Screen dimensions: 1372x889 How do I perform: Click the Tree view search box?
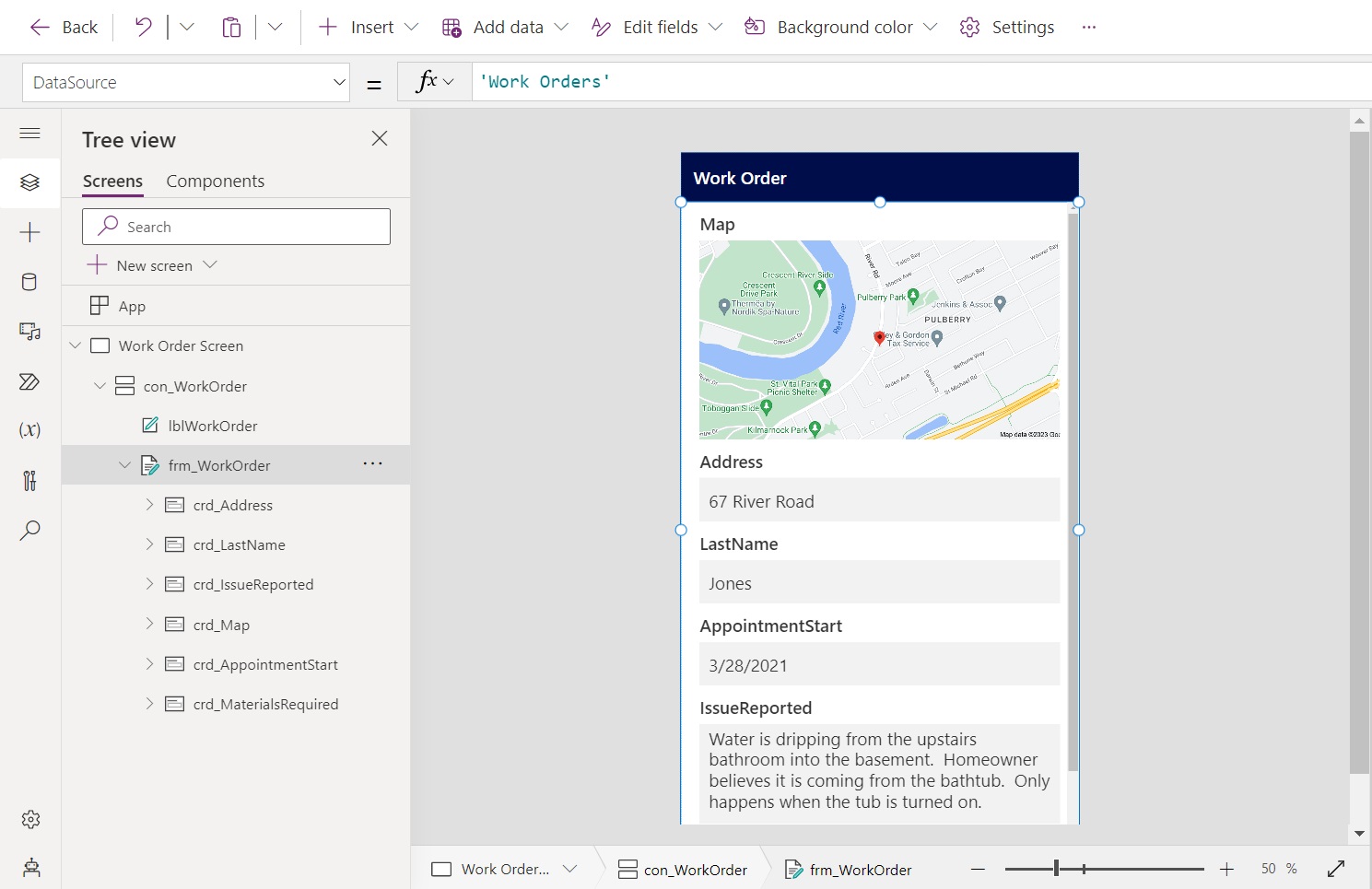(x=236, y=226)
